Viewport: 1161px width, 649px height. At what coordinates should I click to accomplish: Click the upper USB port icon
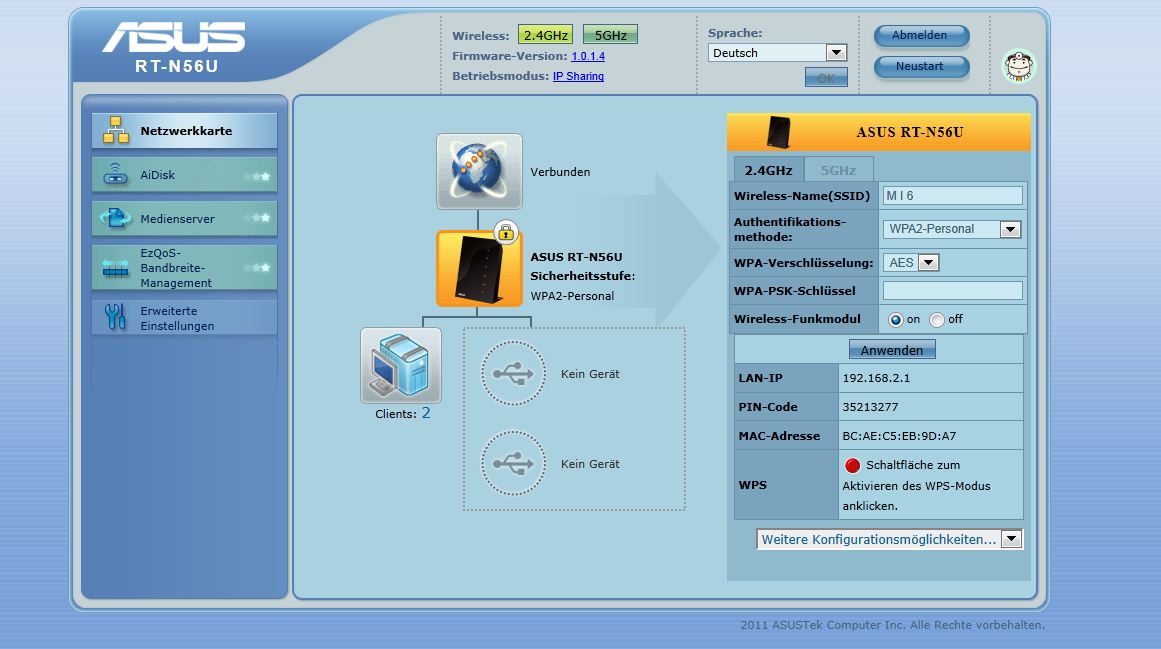(513, 373)
